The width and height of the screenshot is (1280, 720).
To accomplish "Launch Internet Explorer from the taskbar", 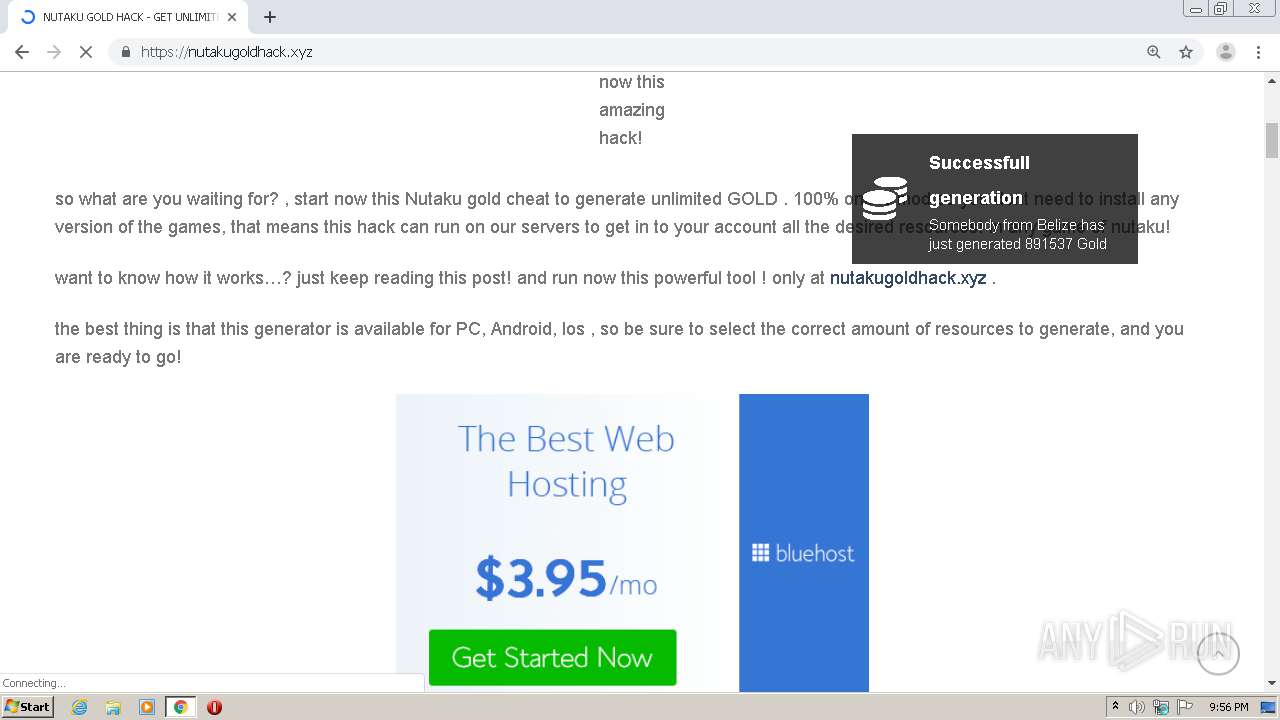I will [x=80, y=707].
